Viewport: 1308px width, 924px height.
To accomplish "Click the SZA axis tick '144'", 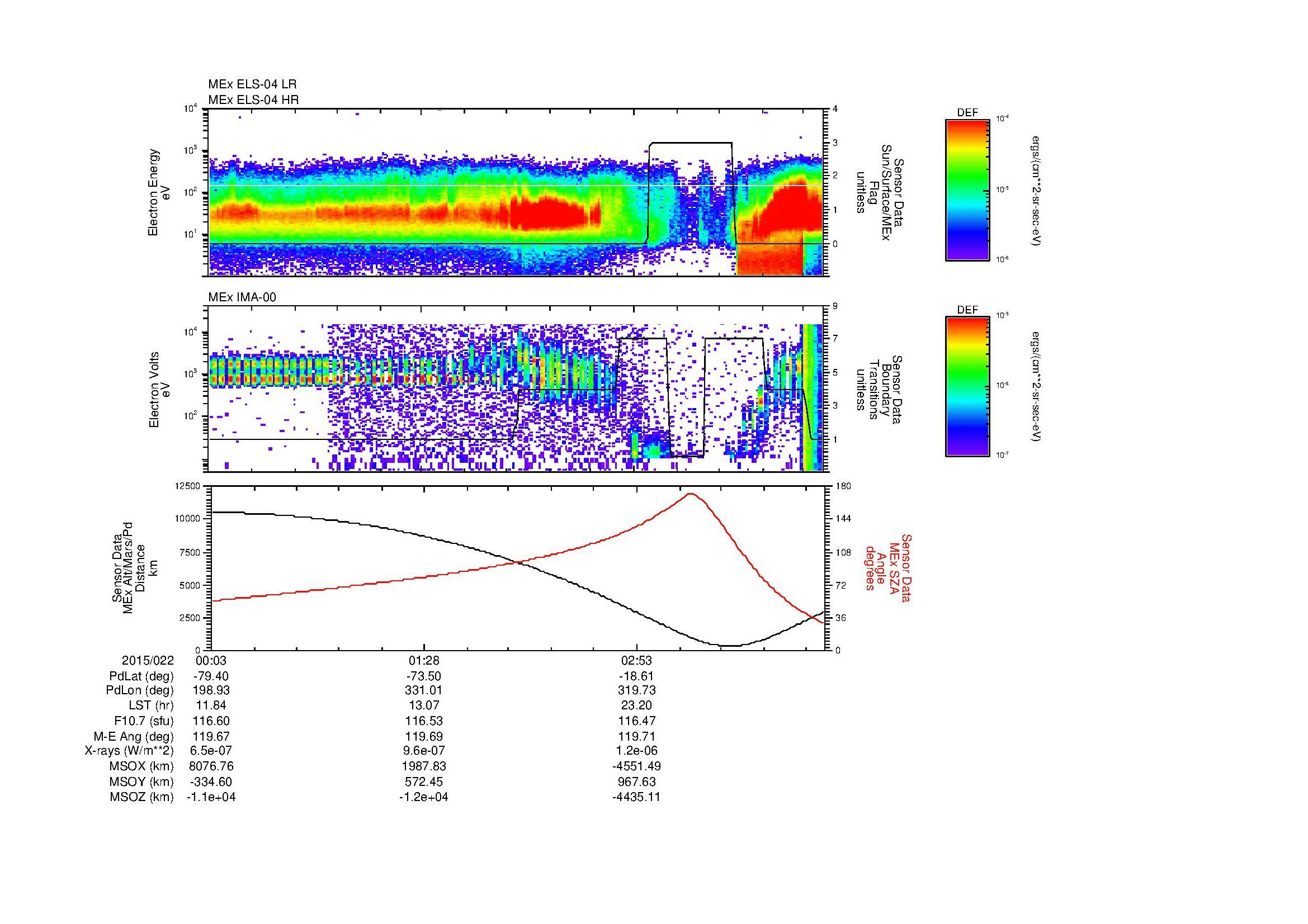I will tap(844, 519).
